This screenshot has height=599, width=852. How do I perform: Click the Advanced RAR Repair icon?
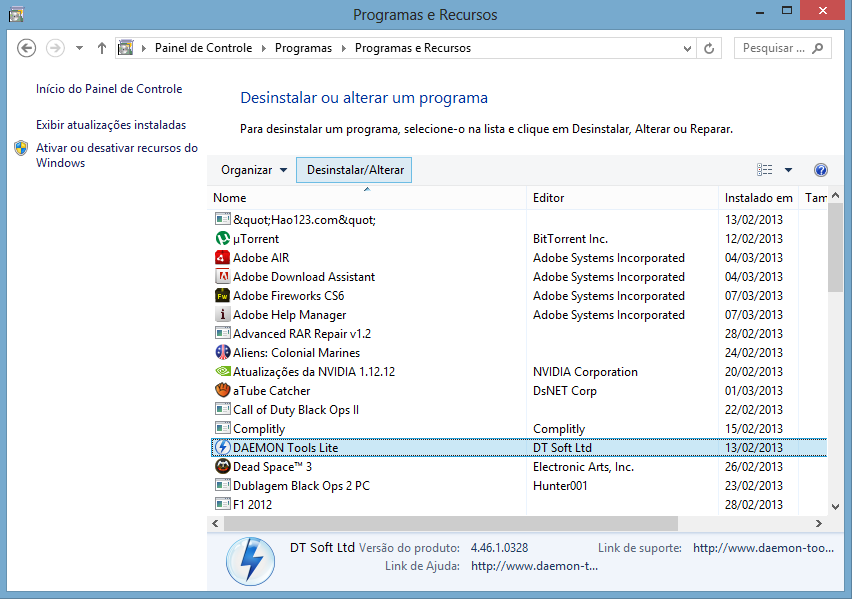223,333
